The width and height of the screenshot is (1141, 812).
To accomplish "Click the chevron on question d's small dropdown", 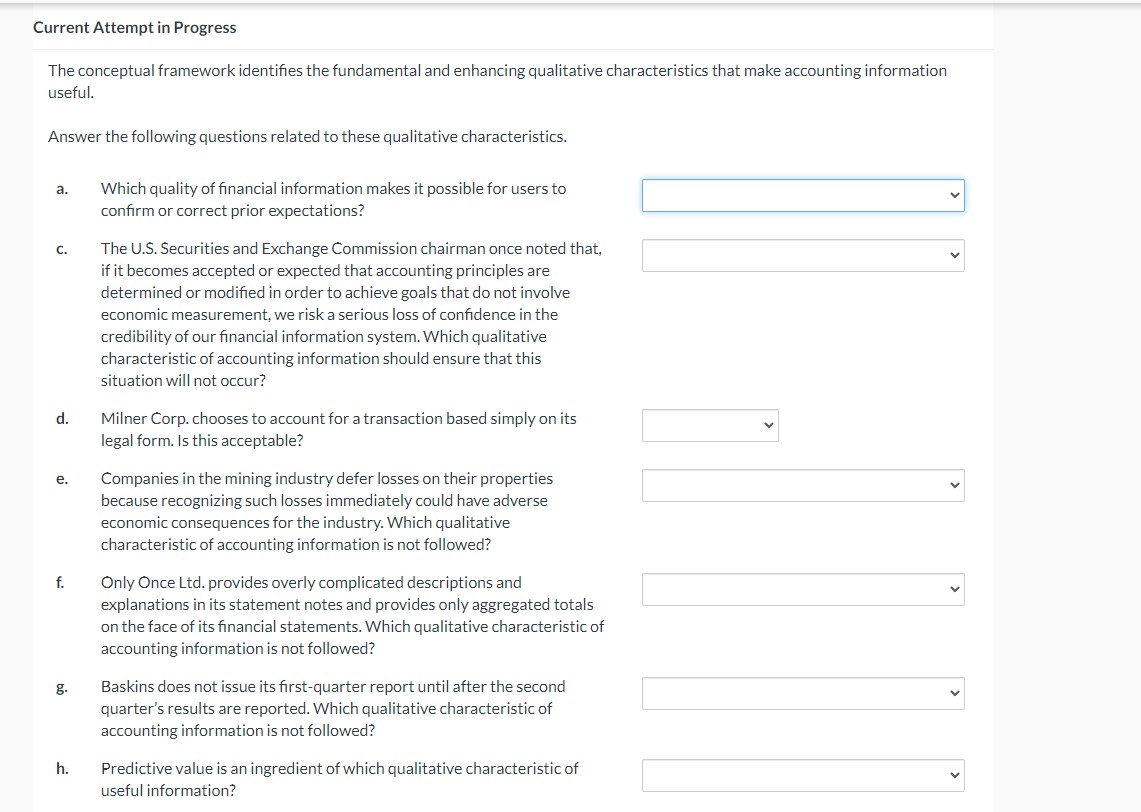I will 767,425.
